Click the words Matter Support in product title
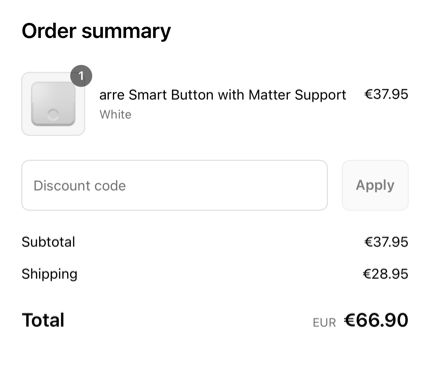Viewport: 430px width, 370px height. point(297,95)
